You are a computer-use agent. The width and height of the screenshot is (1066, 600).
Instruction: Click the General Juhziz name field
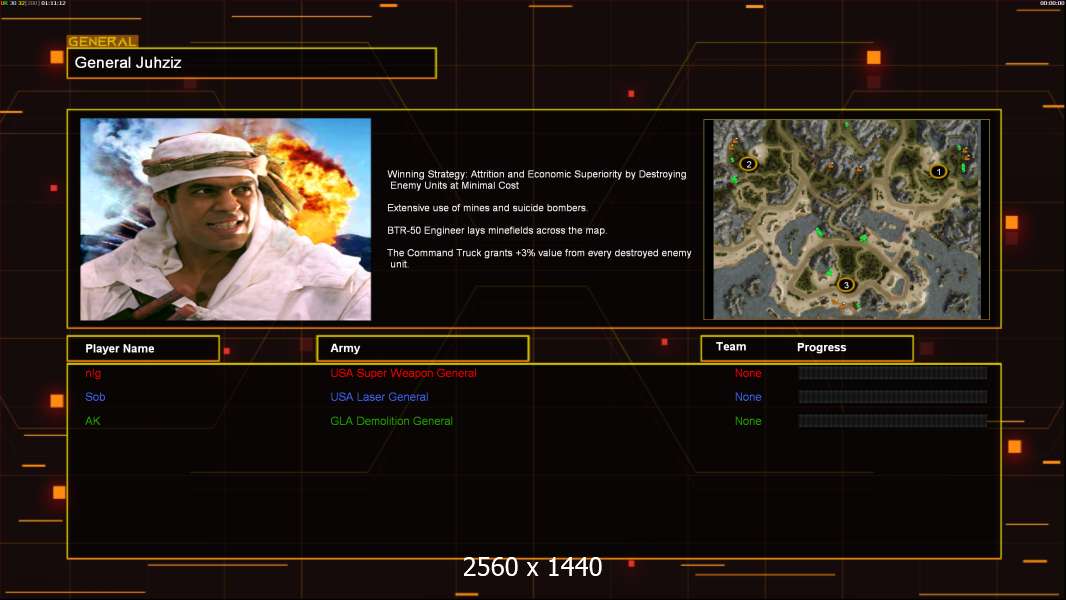[x=252, y=63]
